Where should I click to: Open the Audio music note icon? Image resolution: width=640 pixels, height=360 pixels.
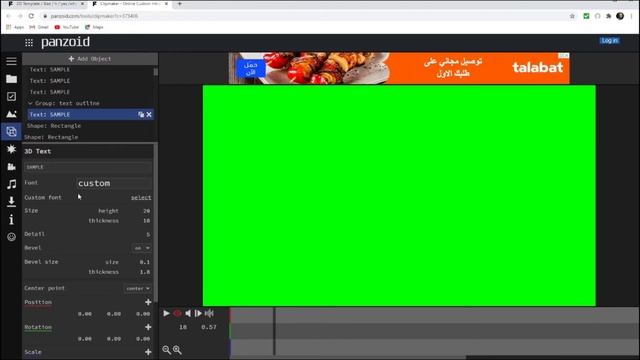11,184
